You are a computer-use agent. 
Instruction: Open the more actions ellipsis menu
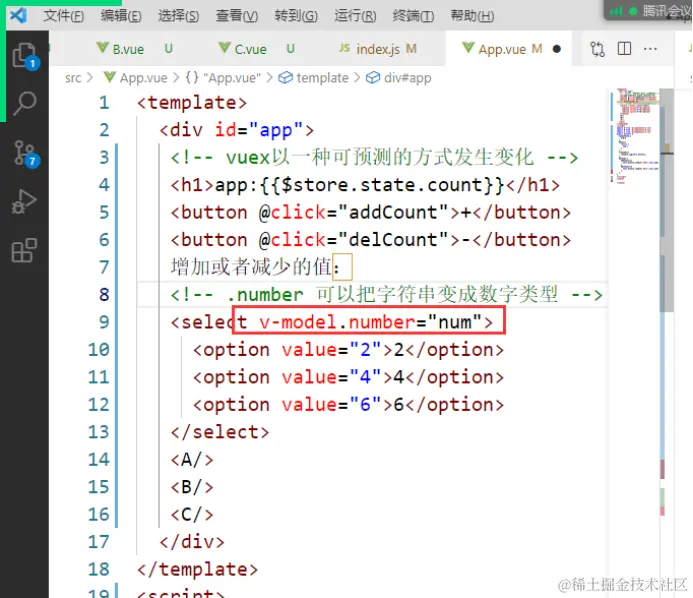pos(650,49)
